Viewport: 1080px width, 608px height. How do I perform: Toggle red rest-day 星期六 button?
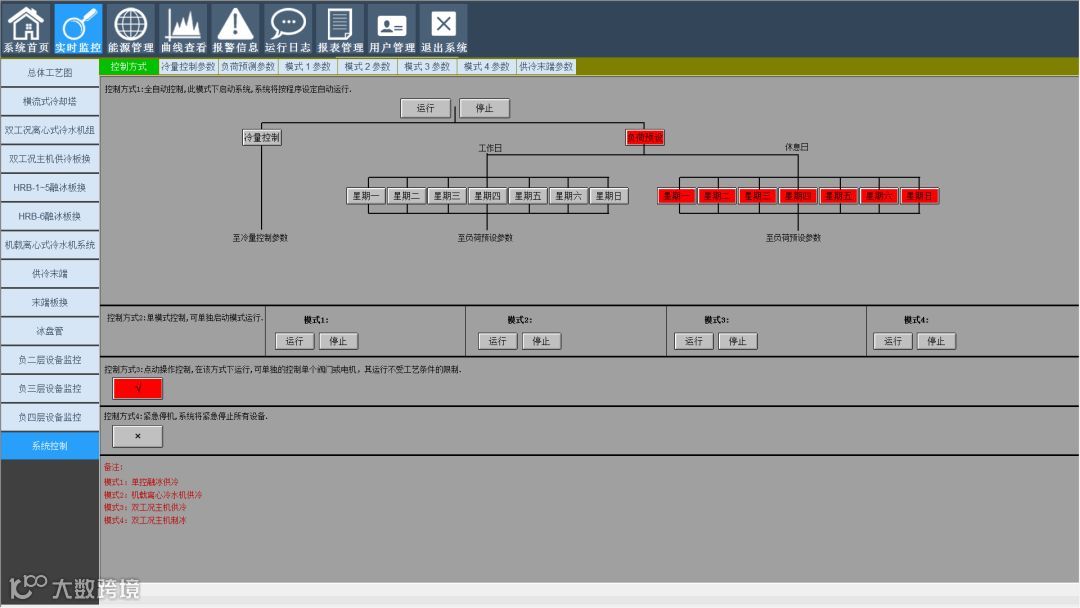879,196
